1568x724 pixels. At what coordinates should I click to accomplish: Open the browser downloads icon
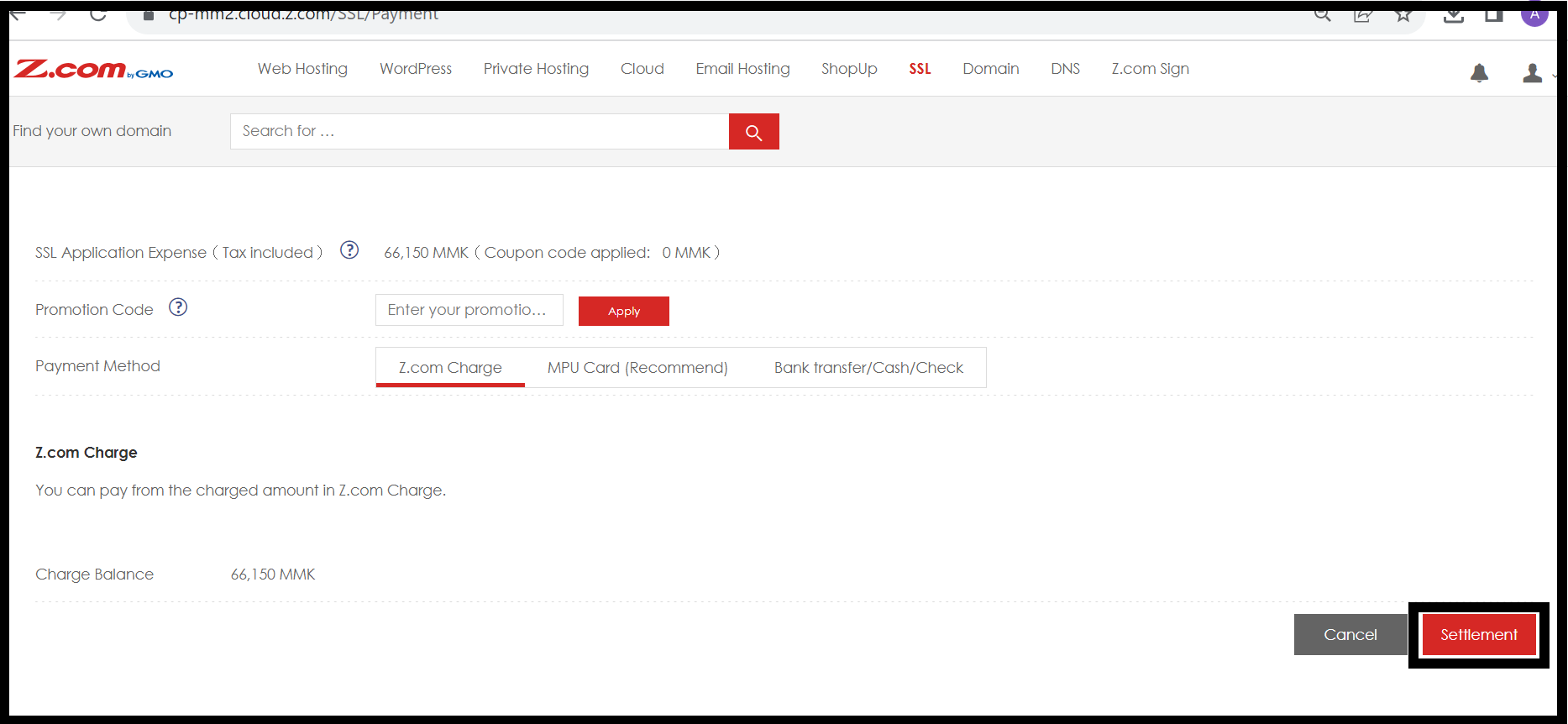(x=1454, y=14)
